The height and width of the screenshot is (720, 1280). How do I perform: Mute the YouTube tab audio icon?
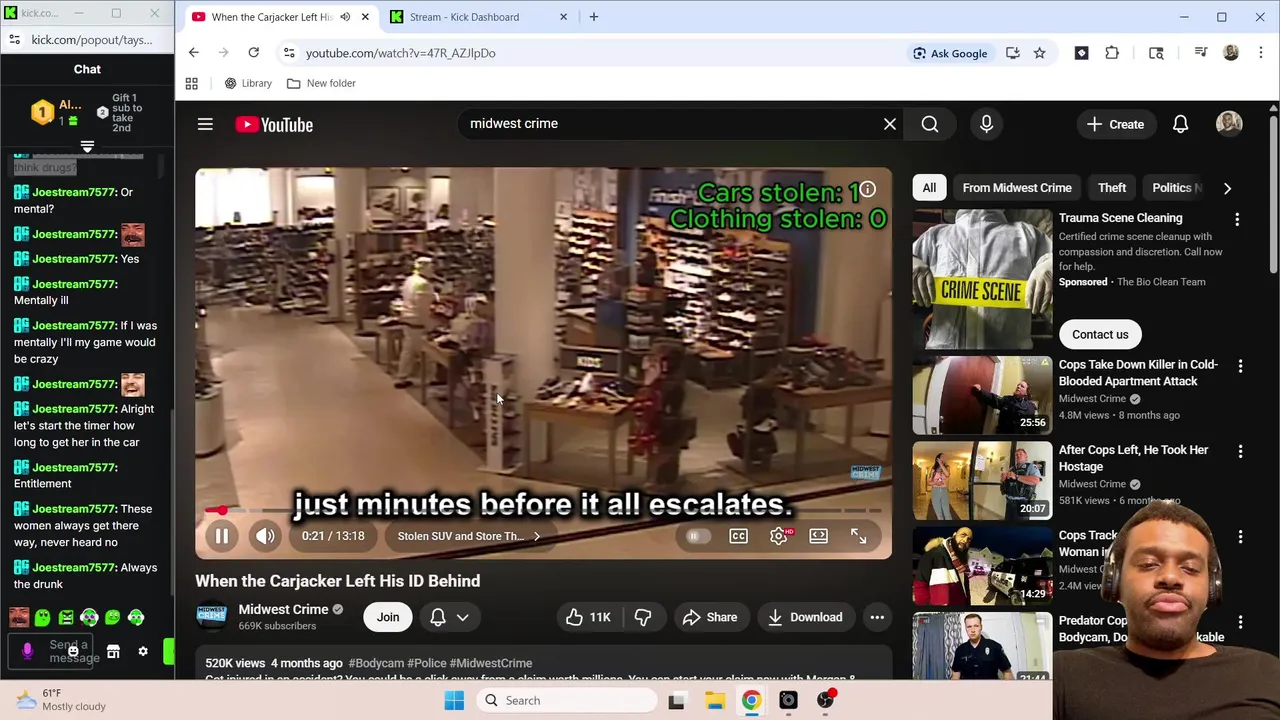coord(345,16)
